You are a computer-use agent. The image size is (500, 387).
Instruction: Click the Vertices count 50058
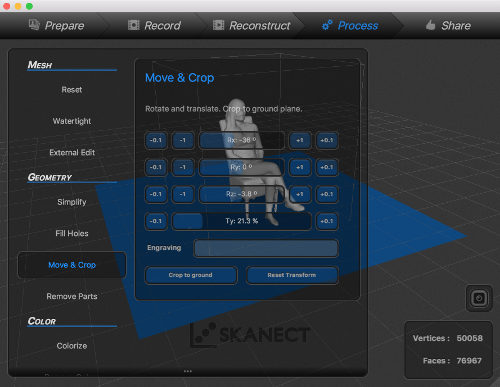point(469,338)
